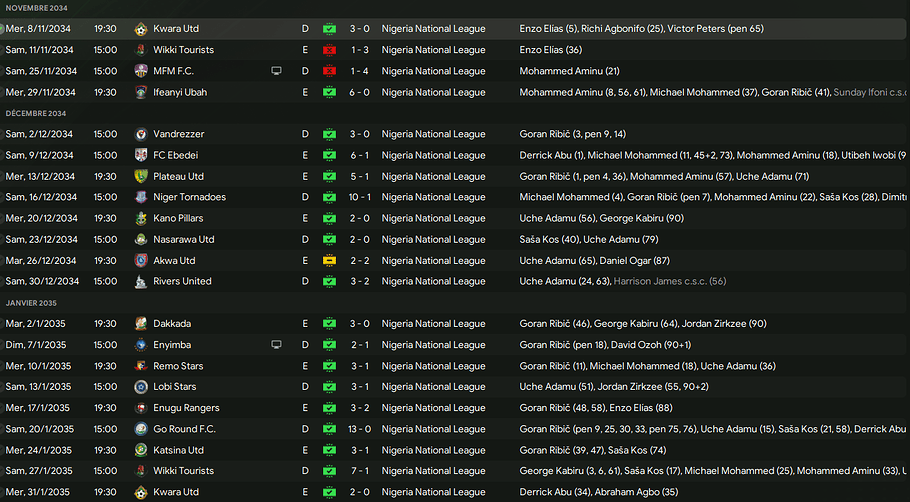Open Nigeria National League on Dakkada row

pos(433,324)
